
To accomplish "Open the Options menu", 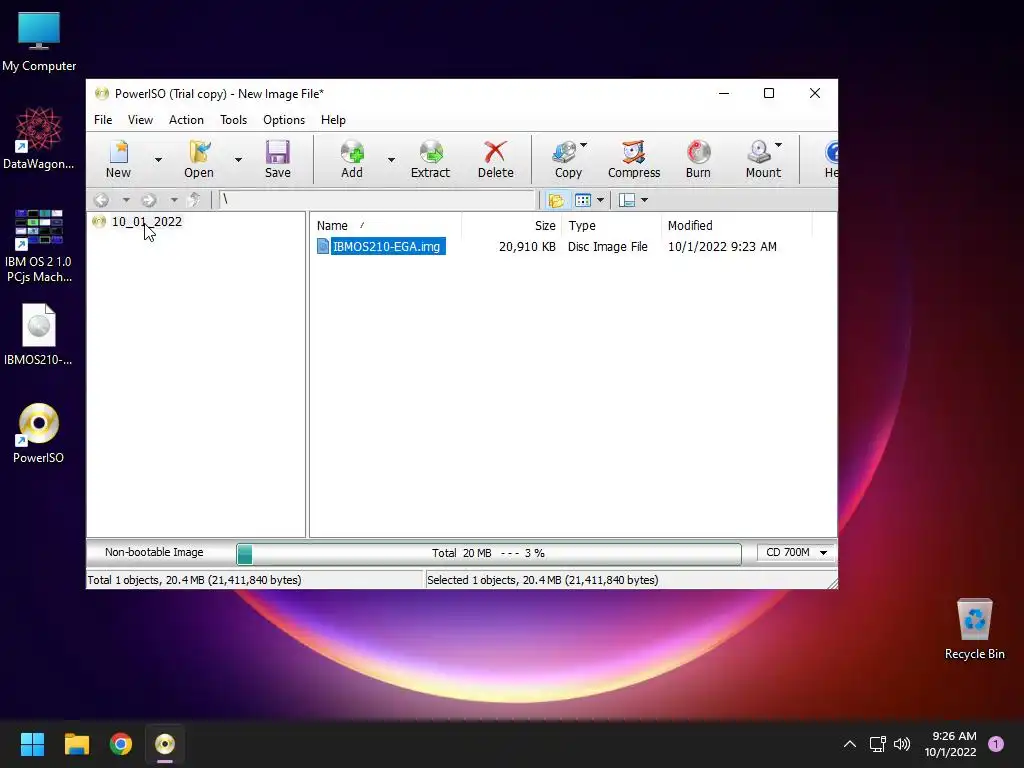I will coord(284,120).
